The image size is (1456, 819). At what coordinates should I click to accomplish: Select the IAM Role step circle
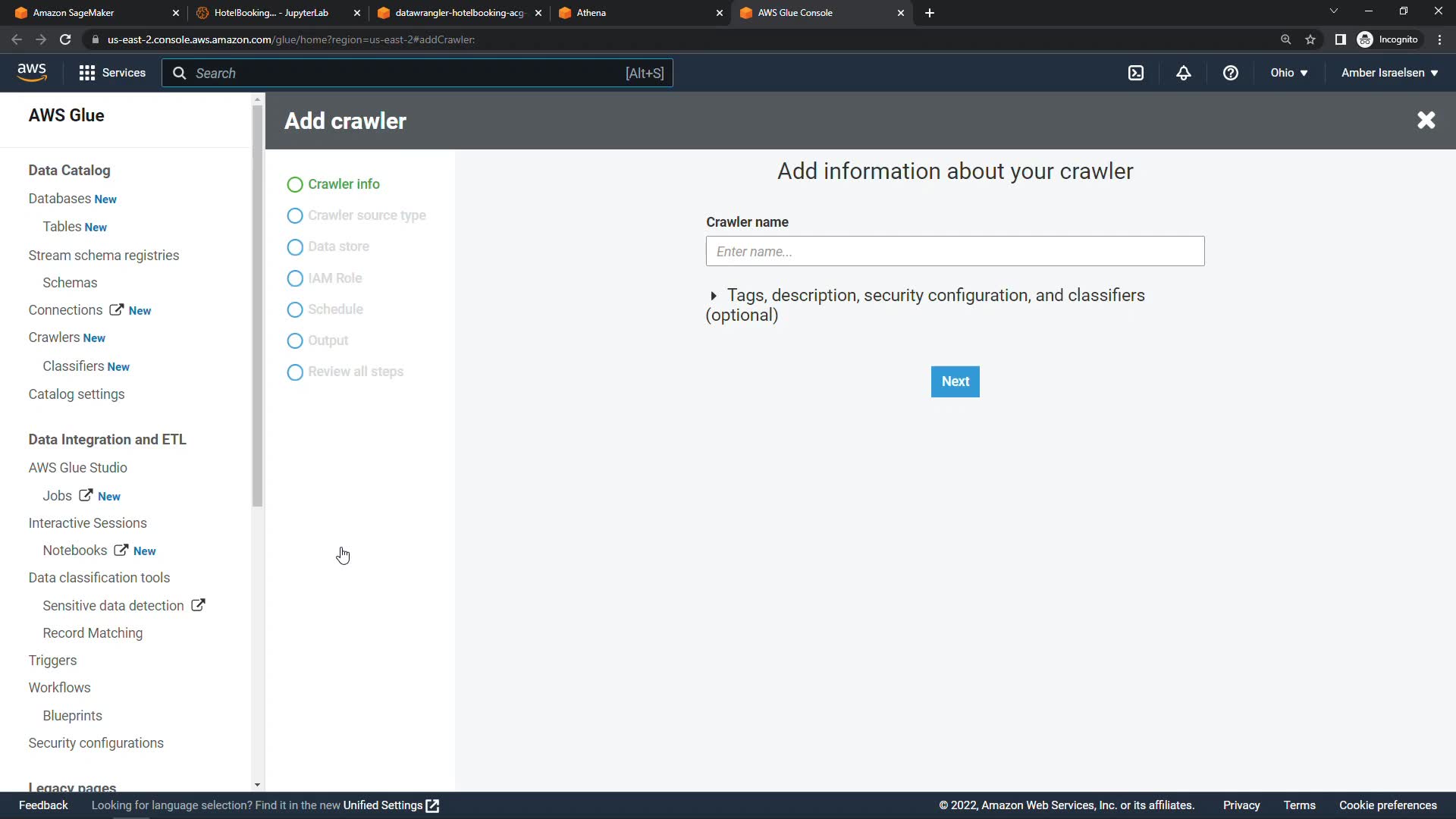(x=295, y=278)
